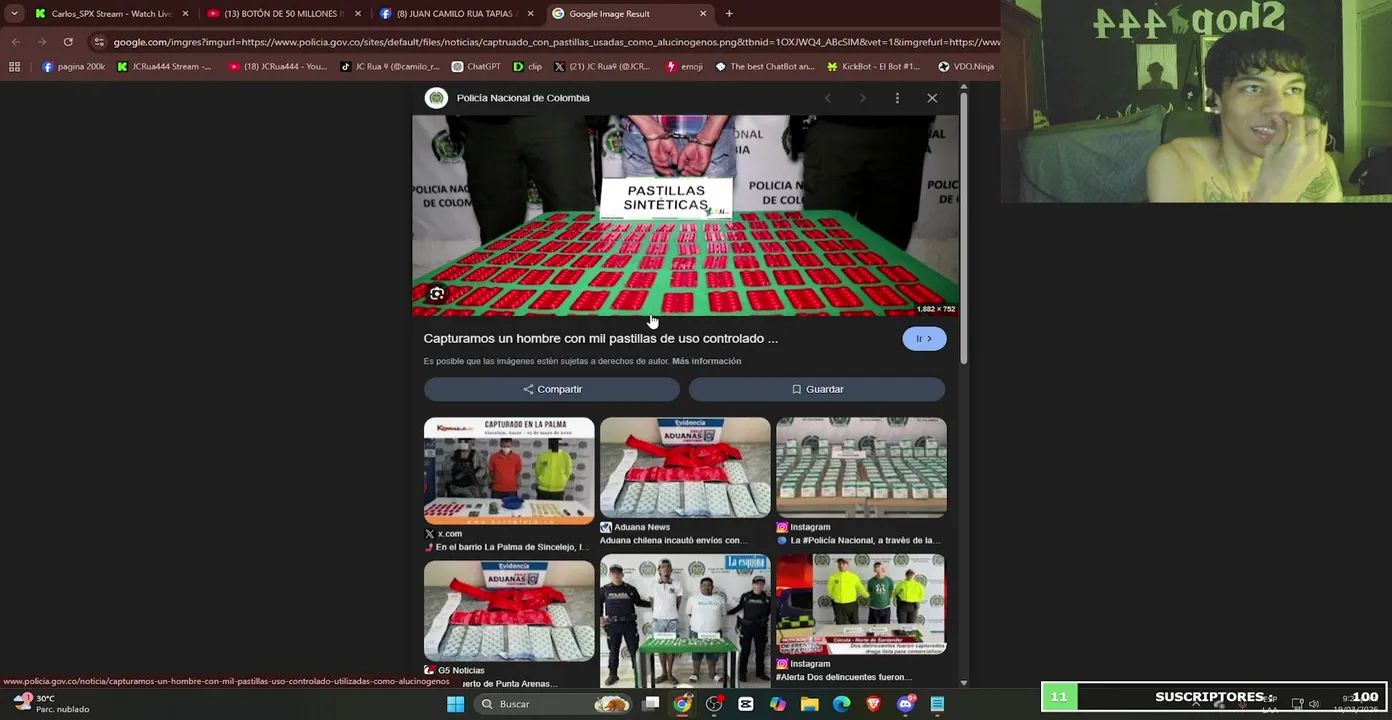Viewport: 1392px width, 720px height.
Task: Select the Google Image Result tab
Action: pyautogui.click(x=609, y=14)
